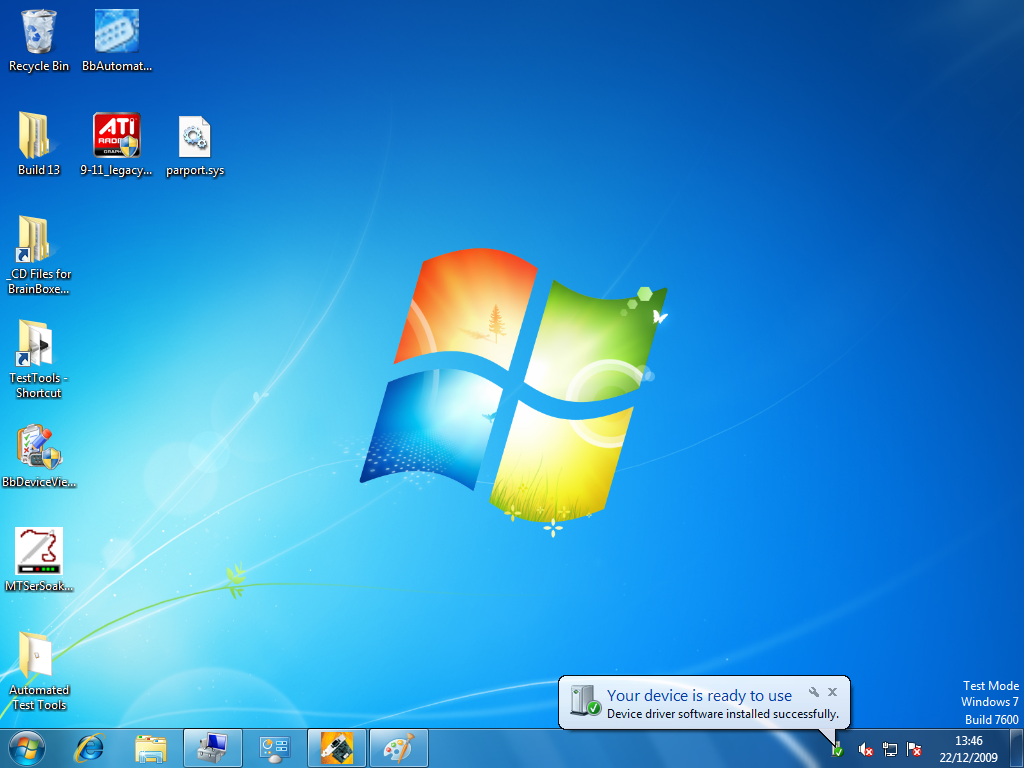This screenshot has width=1024, height=768.
Task: Launch MTSerSoak from the desktop
Action: (x=39, y=551)
